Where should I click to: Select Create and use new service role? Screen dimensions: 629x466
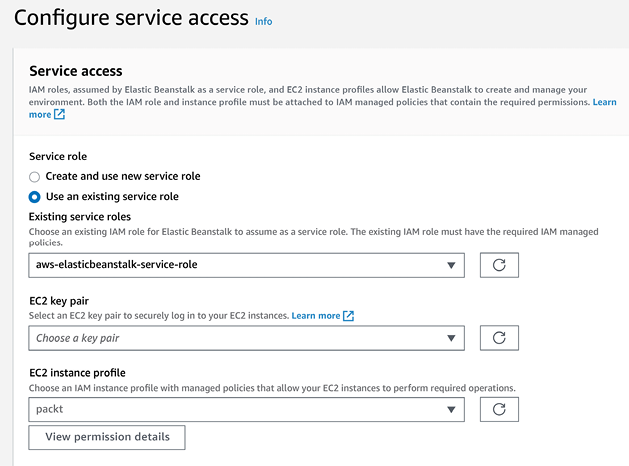[35, 176]
